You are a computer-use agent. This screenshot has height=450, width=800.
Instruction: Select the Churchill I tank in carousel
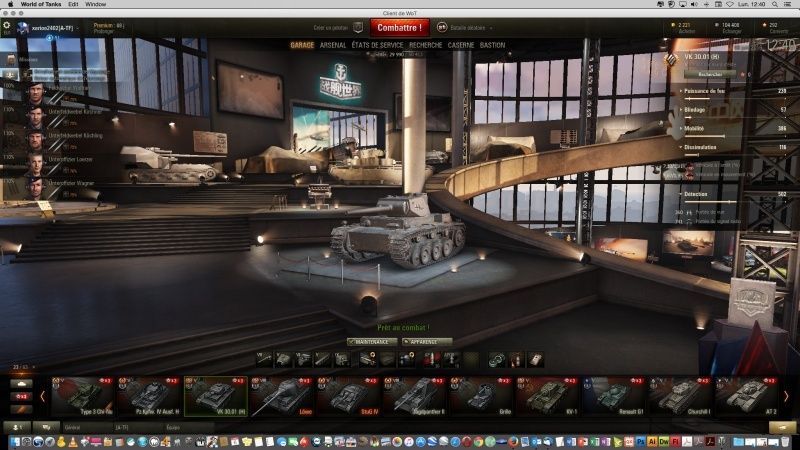coord(680,396)
